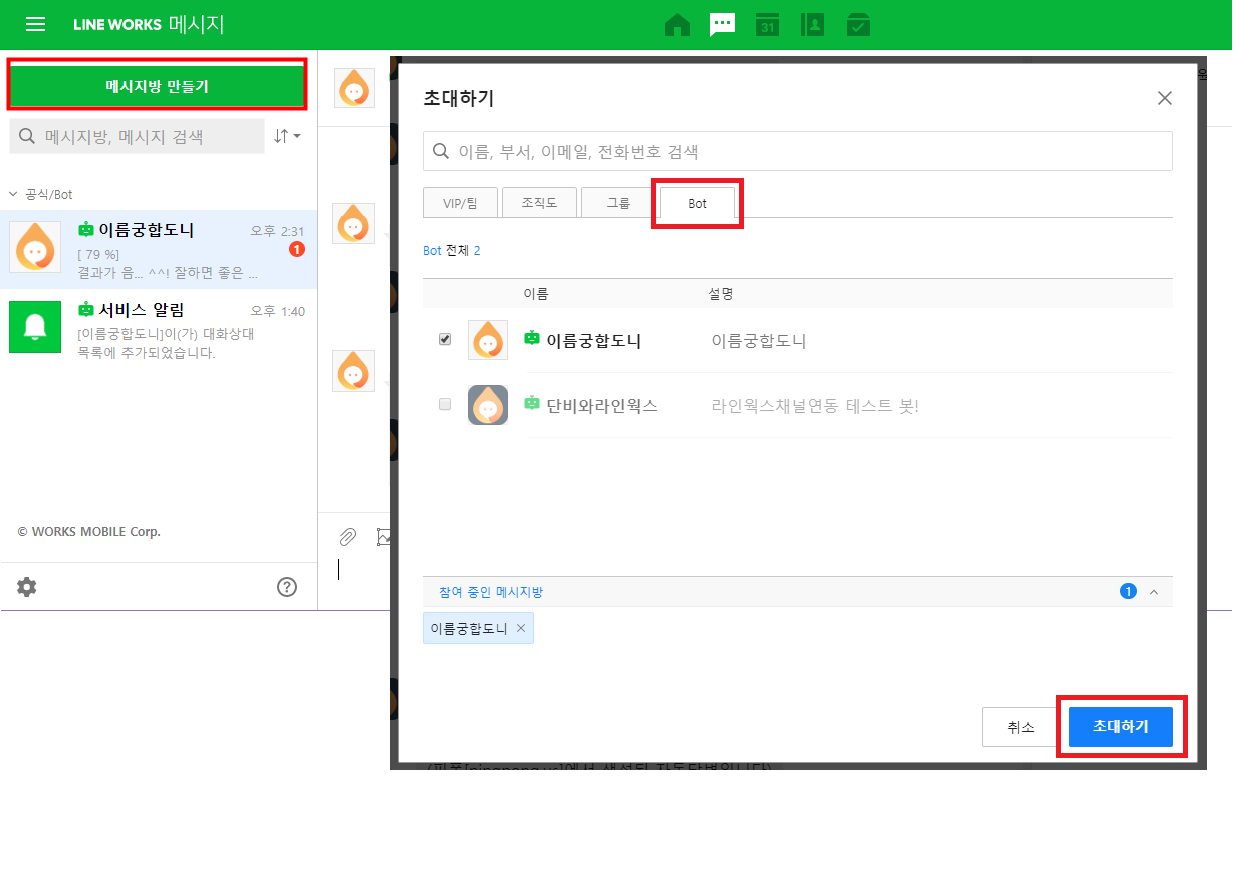Click the green bot icon beside 단비와라인웍스

pyautogui.click(x=532, y=403)
